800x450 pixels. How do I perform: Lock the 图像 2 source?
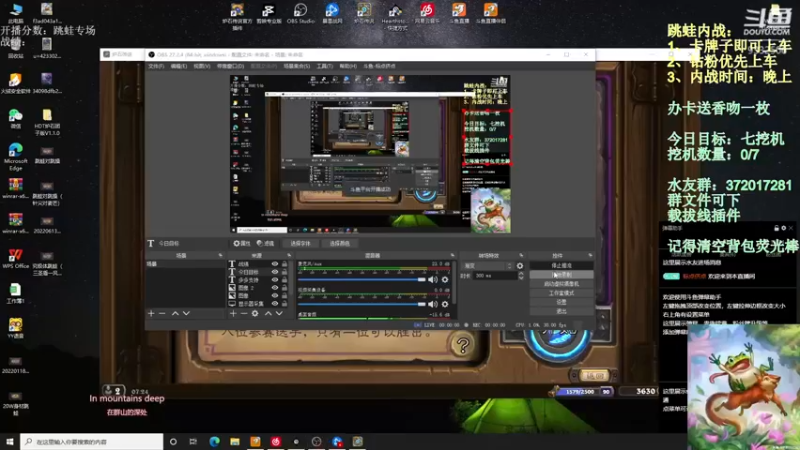coord(284,288)
